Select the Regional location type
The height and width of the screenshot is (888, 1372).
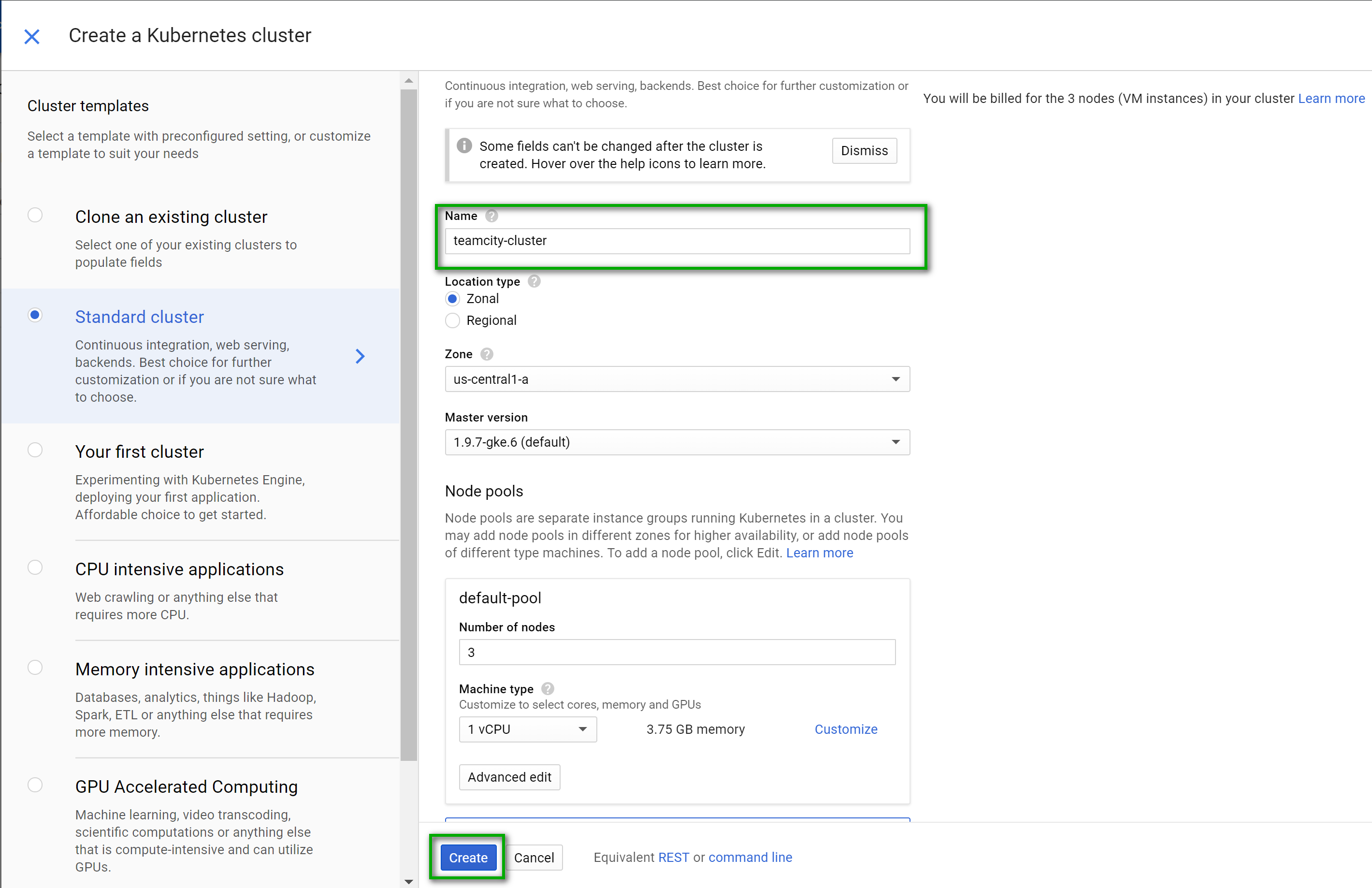pos(452,320)
